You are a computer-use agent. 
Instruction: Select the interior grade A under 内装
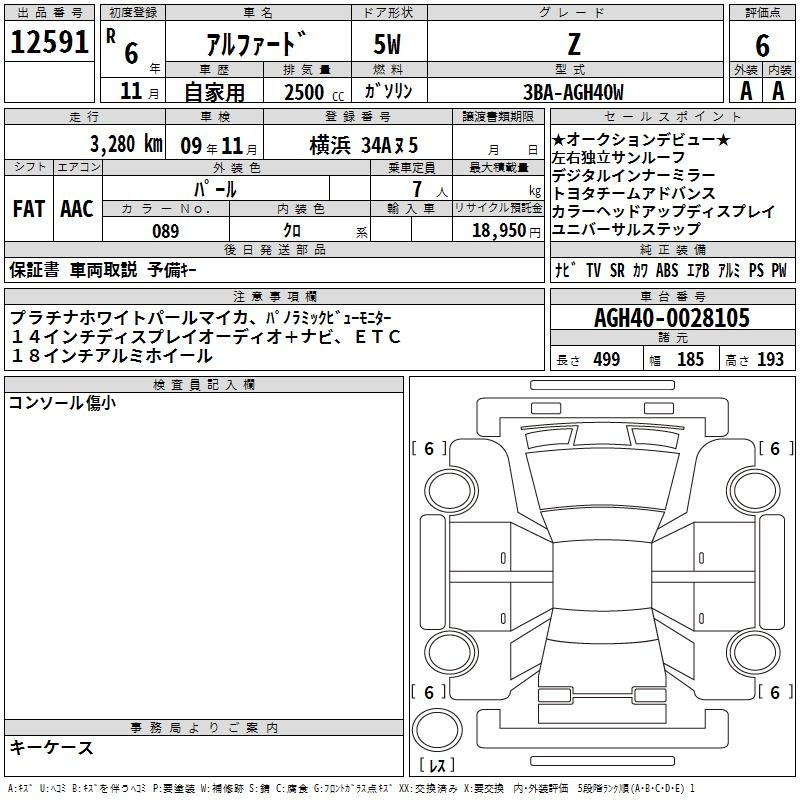tap(778, 91)
